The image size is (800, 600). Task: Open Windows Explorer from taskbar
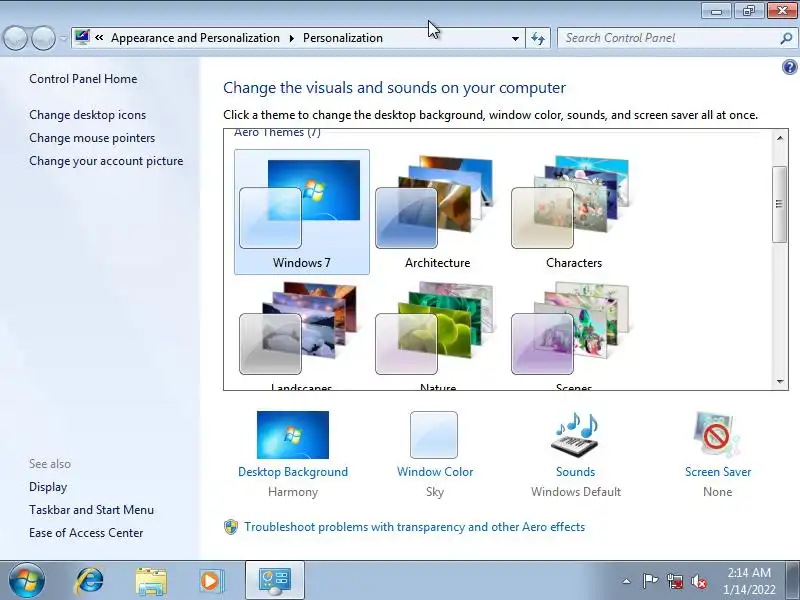[151, 581]
